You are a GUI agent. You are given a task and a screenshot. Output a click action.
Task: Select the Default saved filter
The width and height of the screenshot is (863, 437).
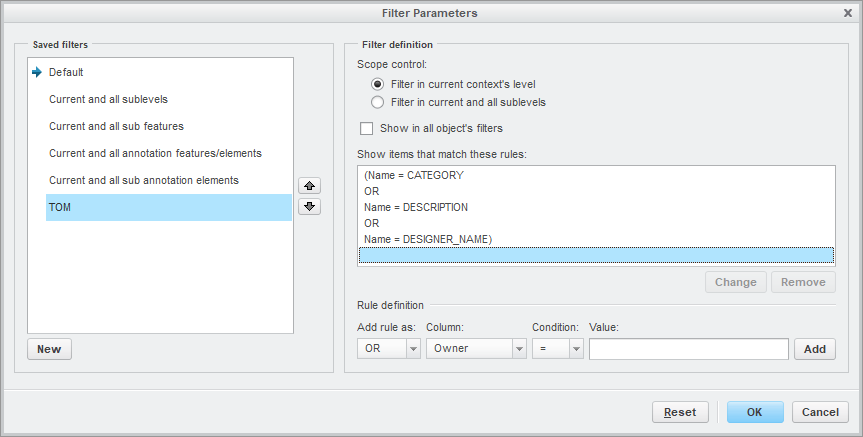(66, 72)
